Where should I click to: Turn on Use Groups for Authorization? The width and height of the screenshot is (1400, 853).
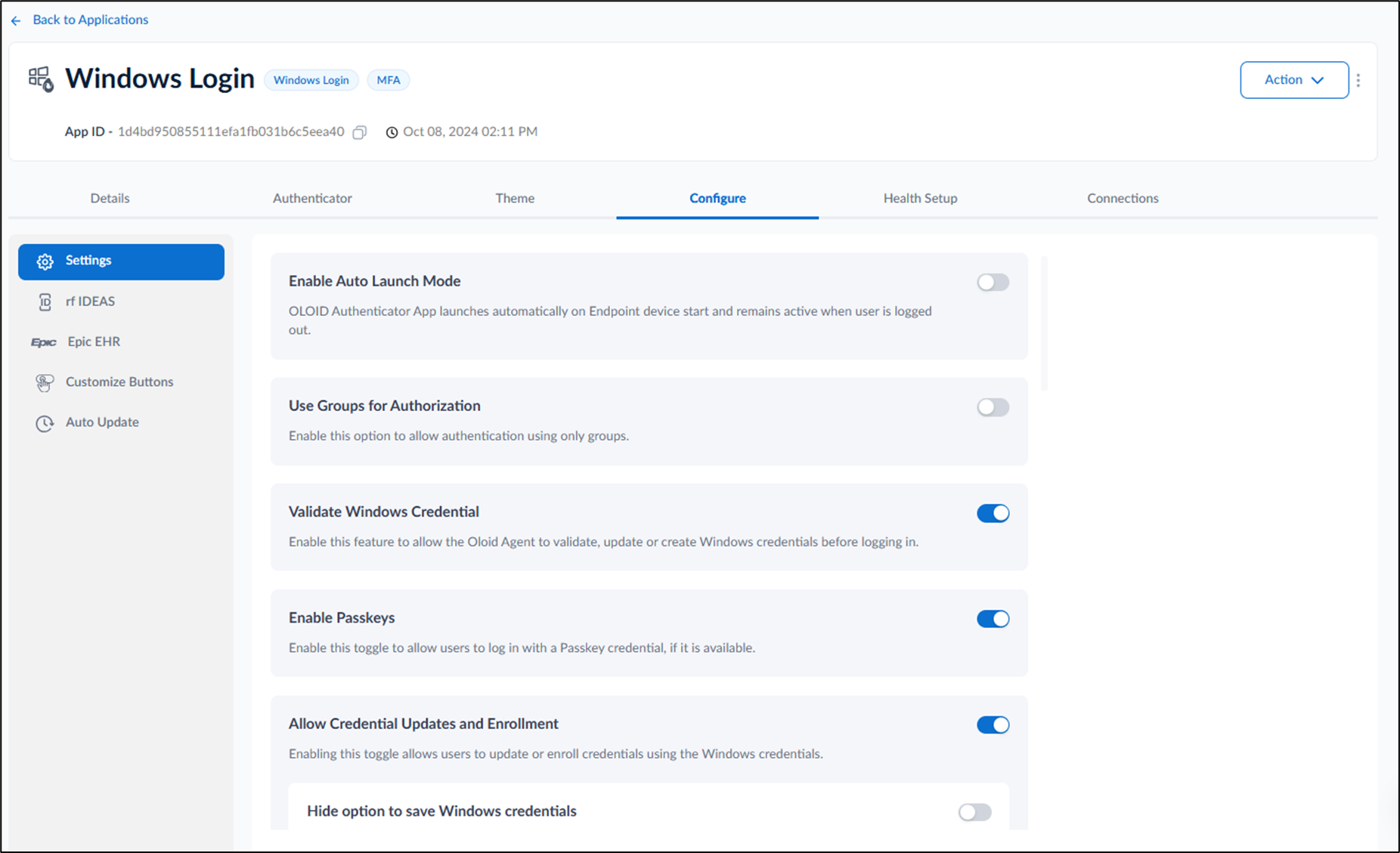pos(993,407)
